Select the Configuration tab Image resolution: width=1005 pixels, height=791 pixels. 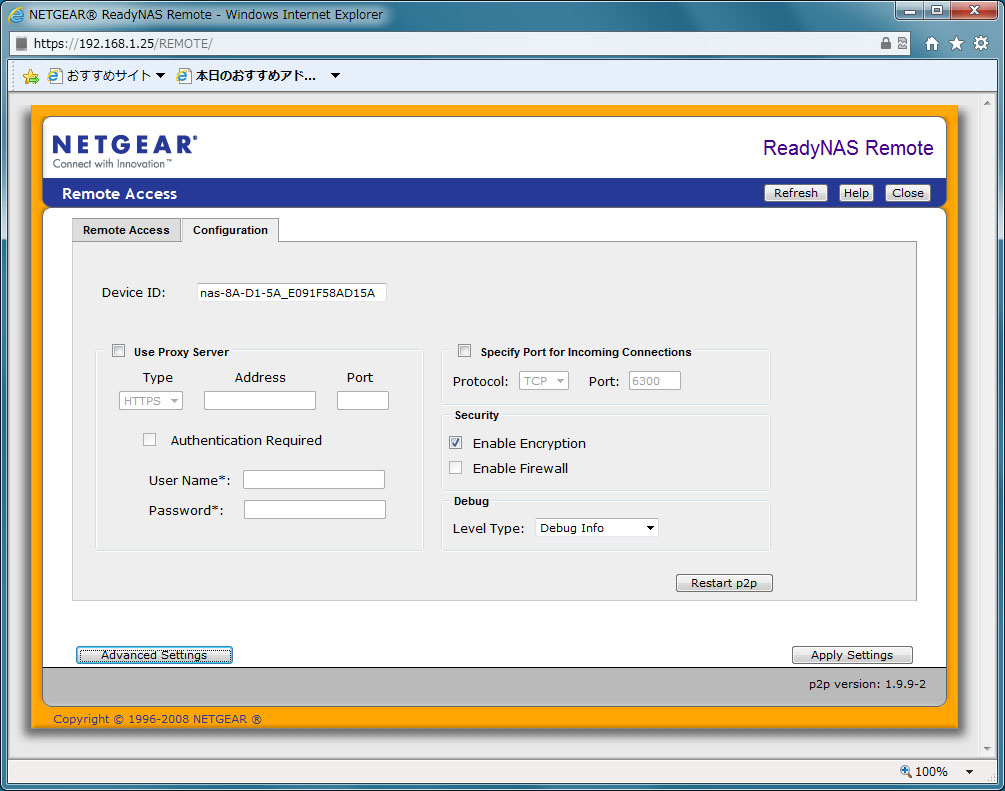[x=230, y=230]
